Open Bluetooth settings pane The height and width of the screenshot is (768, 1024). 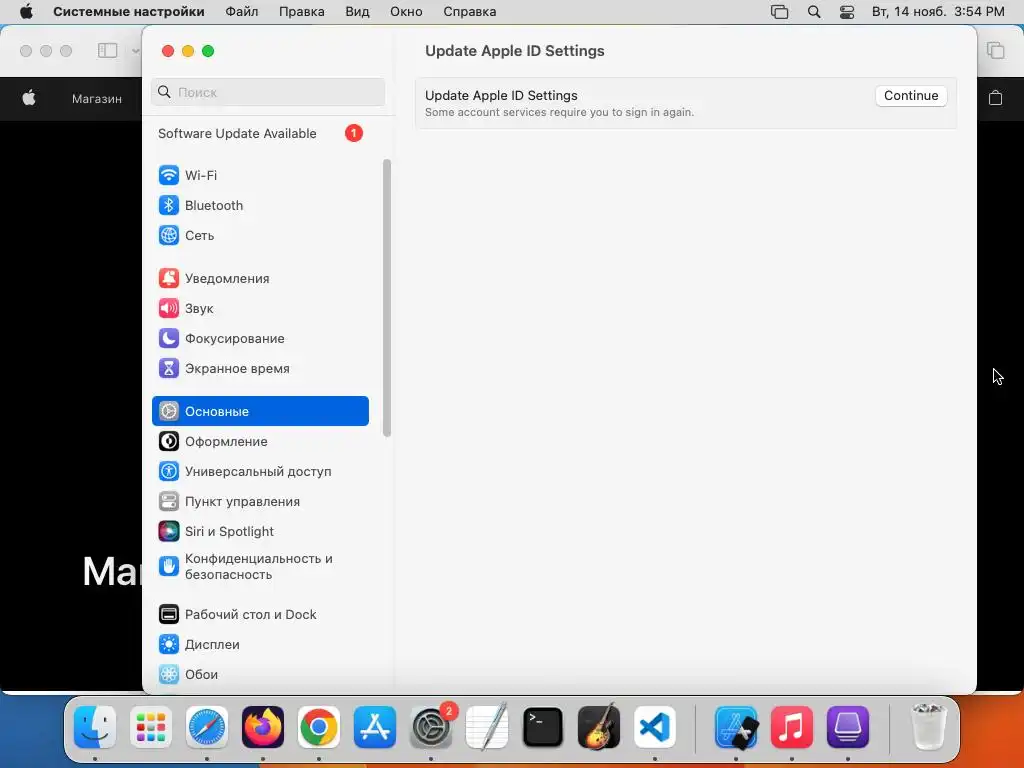tap(260, 205)
